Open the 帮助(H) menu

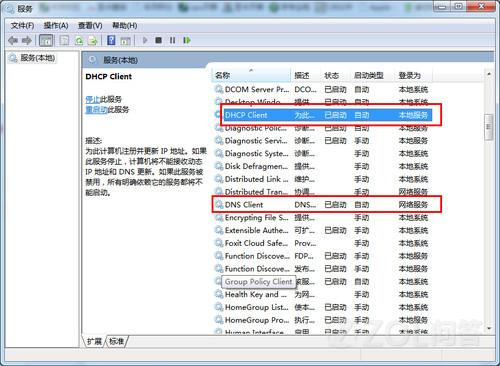(x=125, y=26)
